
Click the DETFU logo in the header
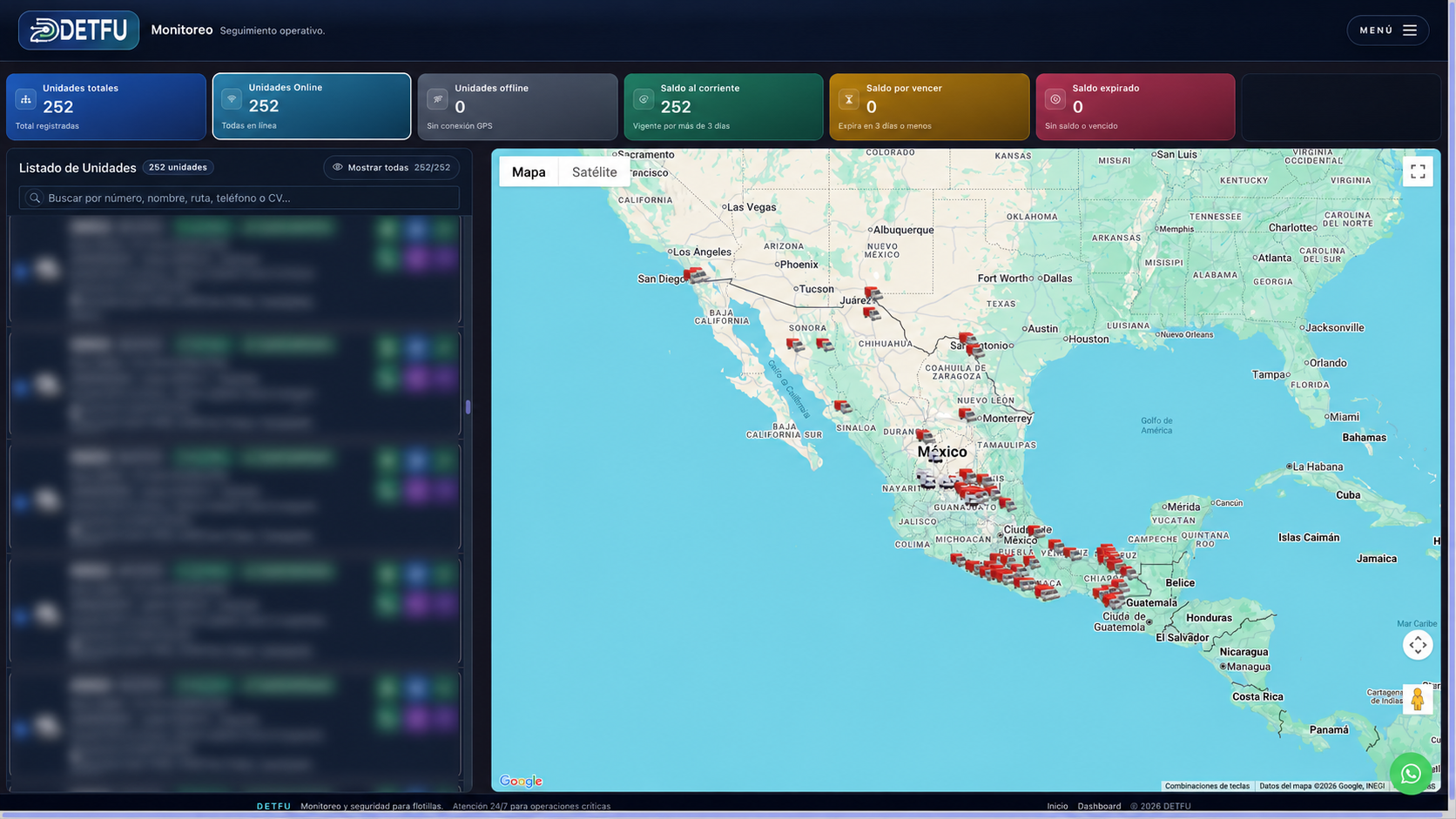point(78,30)
